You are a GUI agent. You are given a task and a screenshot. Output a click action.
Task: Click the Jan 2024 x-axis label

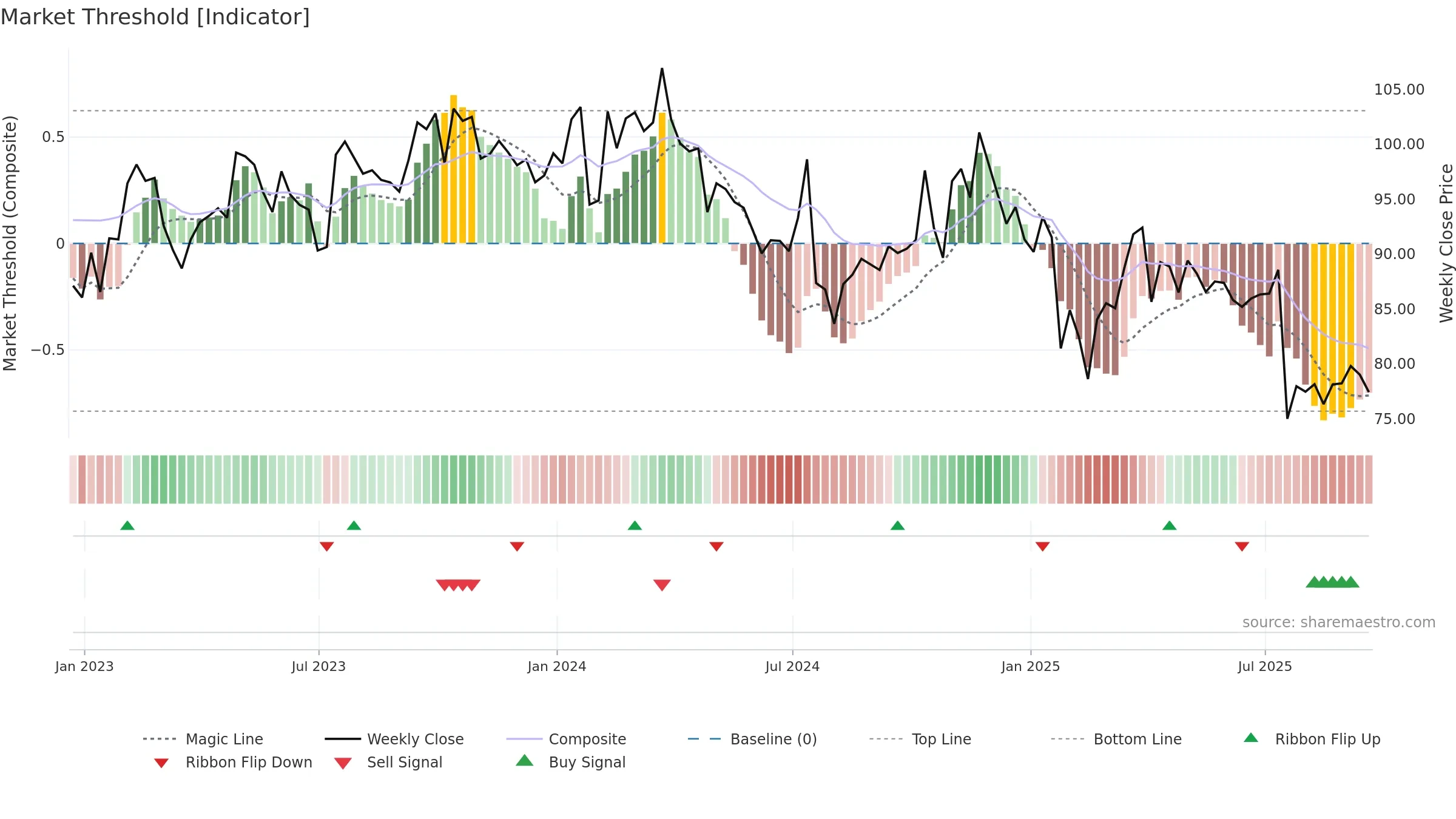557,666
